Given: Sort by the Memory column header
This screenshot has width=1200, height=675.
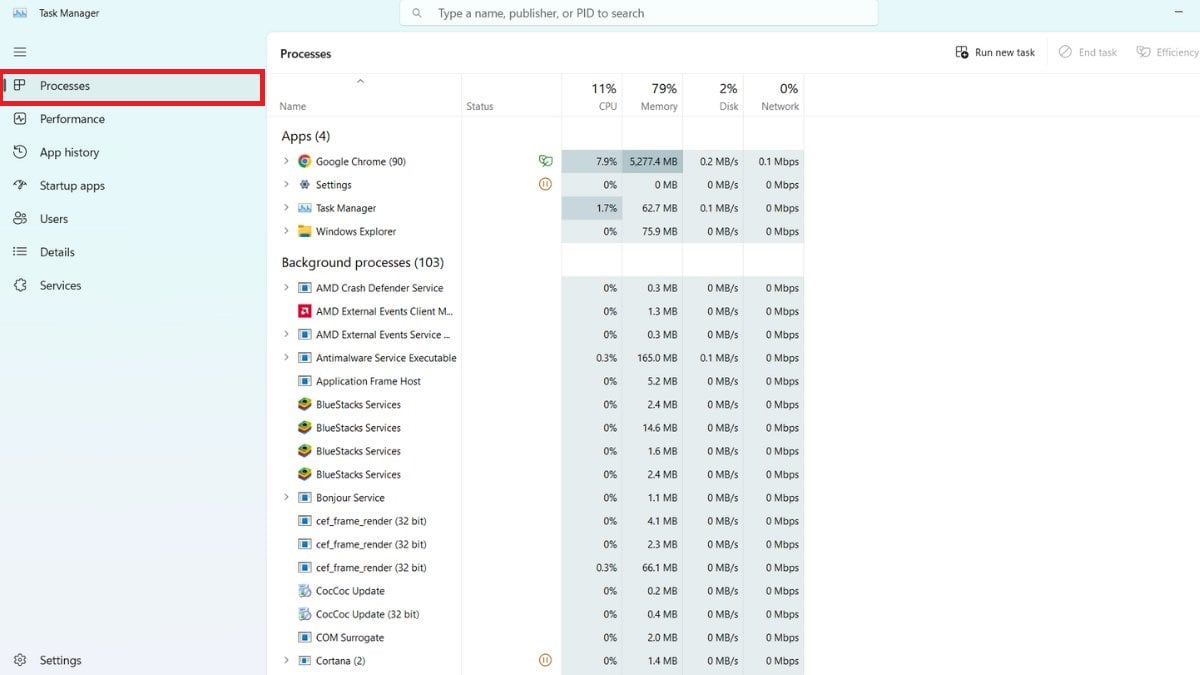Looking at the screenshot, I should pos(653,95).
